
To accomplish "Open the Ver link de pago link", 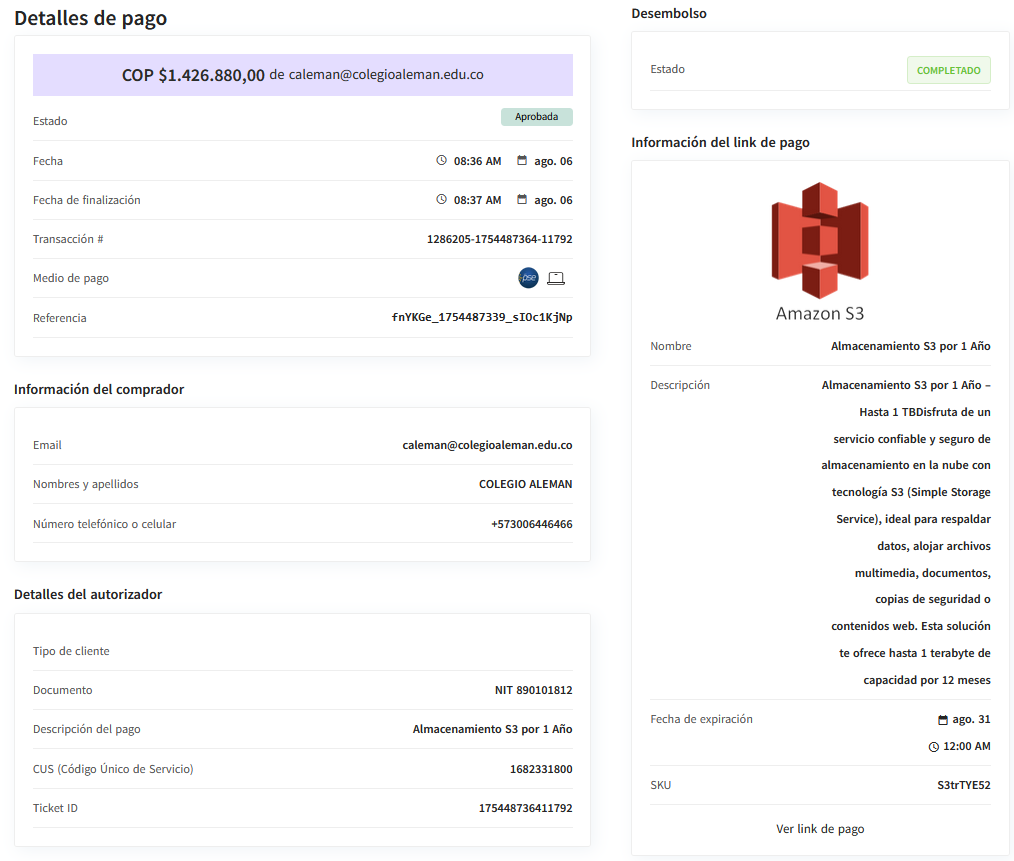I will pos(820,829).
